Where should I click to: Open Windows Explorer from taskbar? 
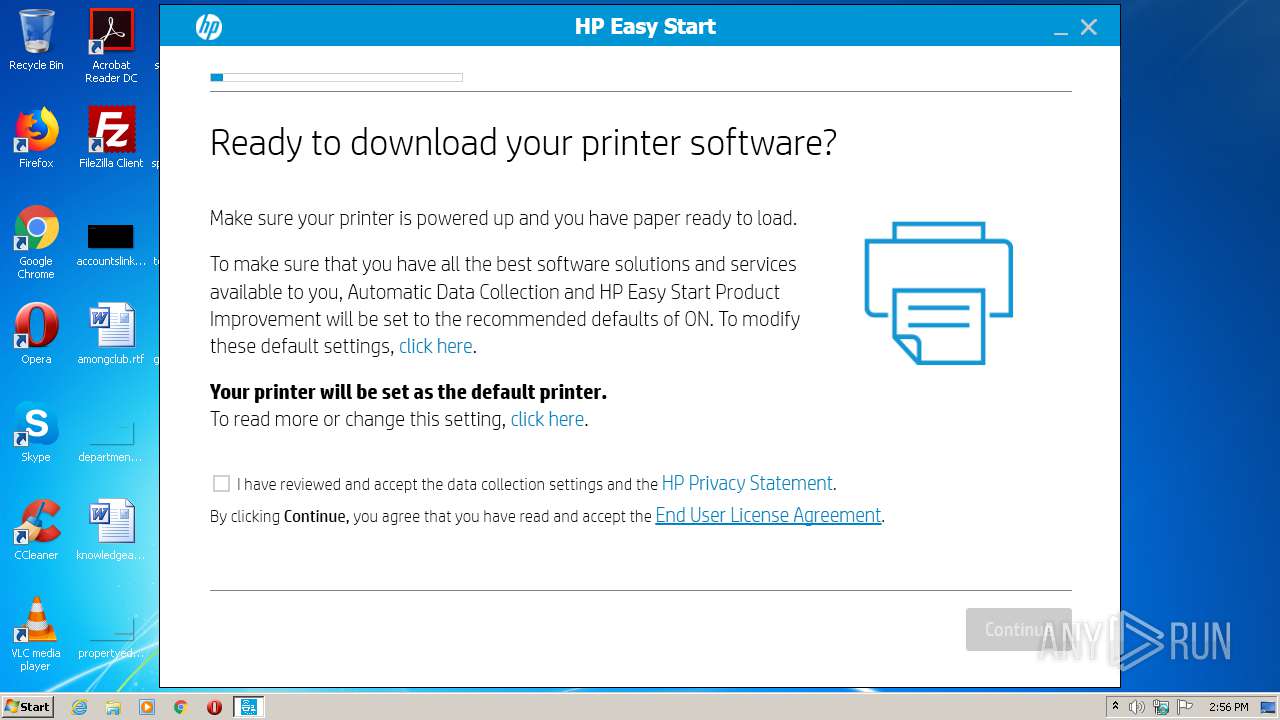pos(113,707)
